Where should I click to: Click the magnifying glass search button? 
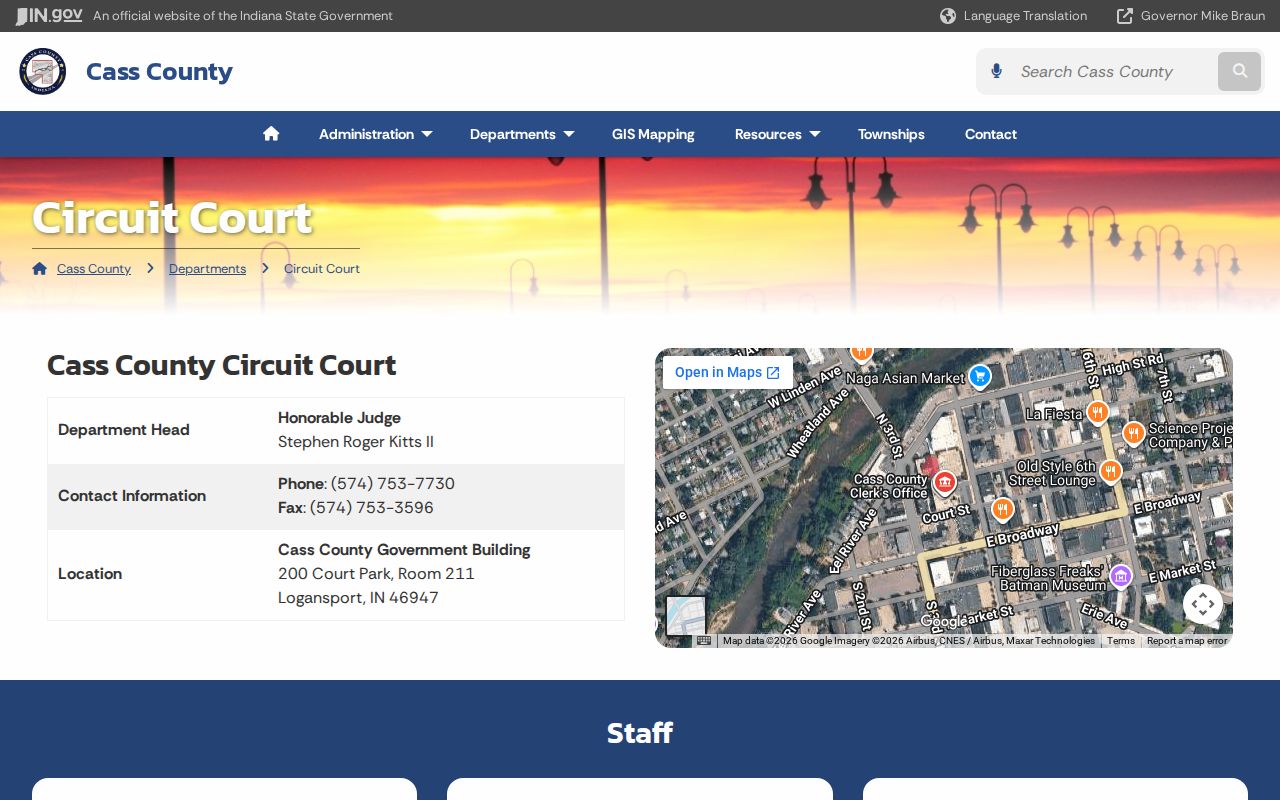click(1240, 71)
